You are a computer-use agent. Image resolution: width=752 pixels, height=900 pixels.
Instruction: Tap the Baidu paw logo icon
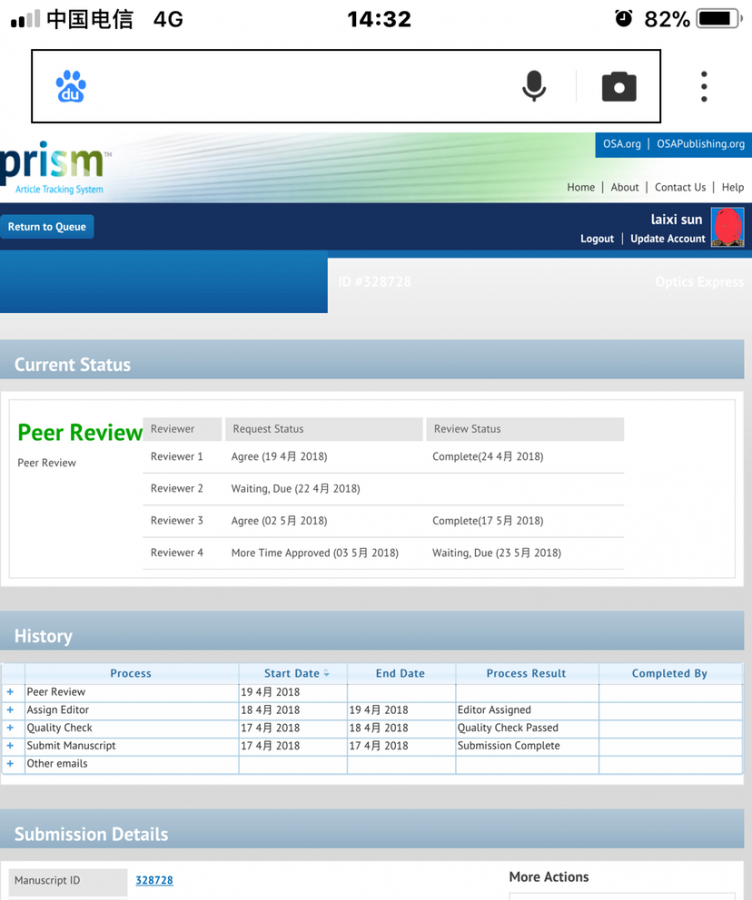[x=71, y=87]
